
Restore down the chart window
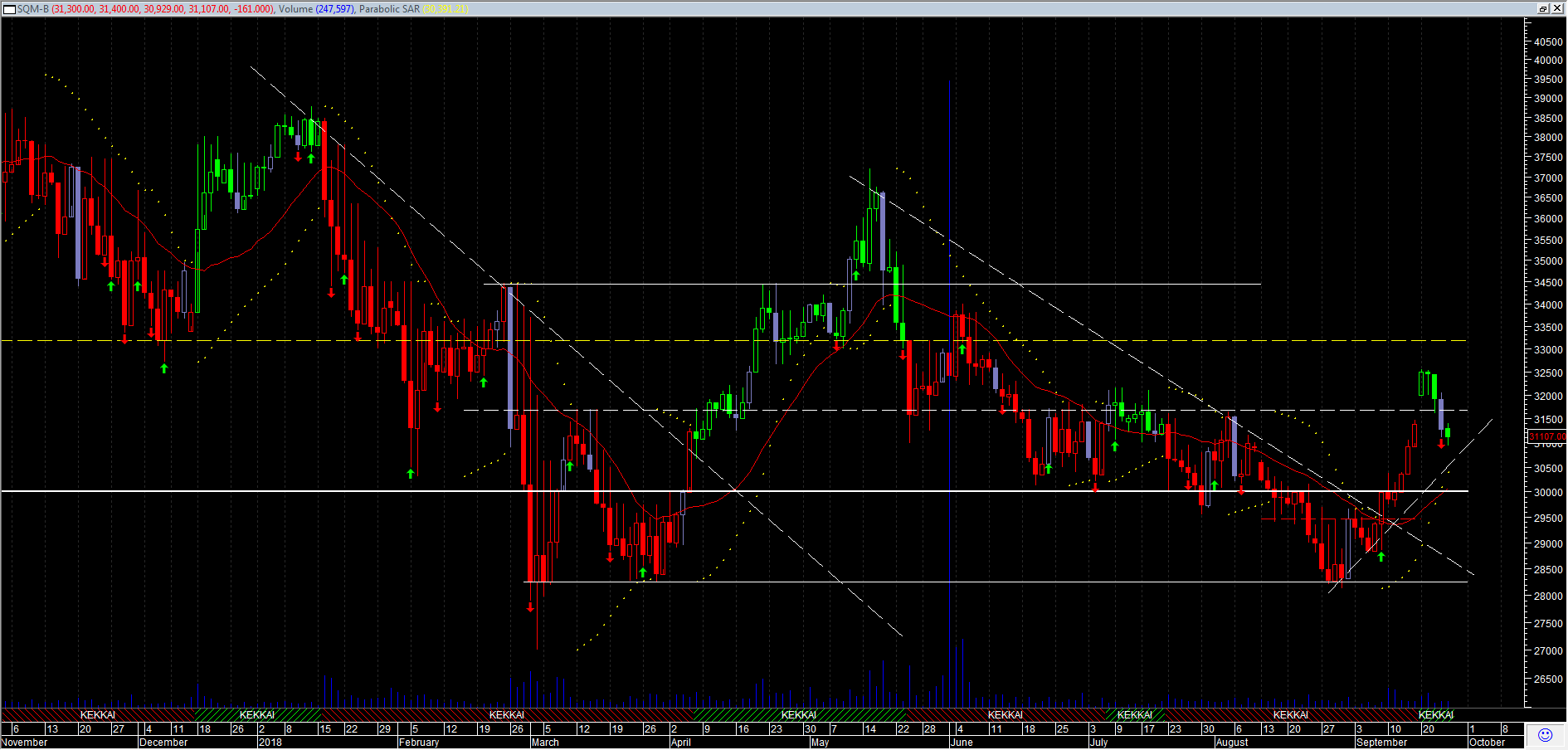[1543, 8]
